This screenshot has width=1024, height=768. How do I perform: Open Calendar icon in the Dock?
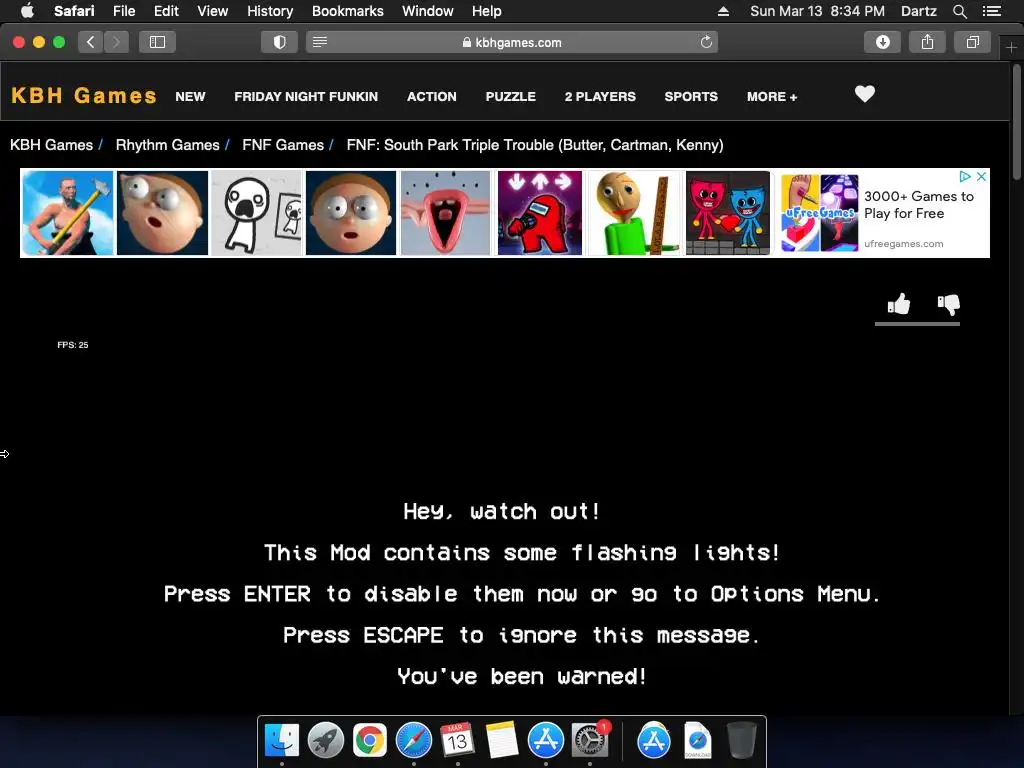(457, 740)
